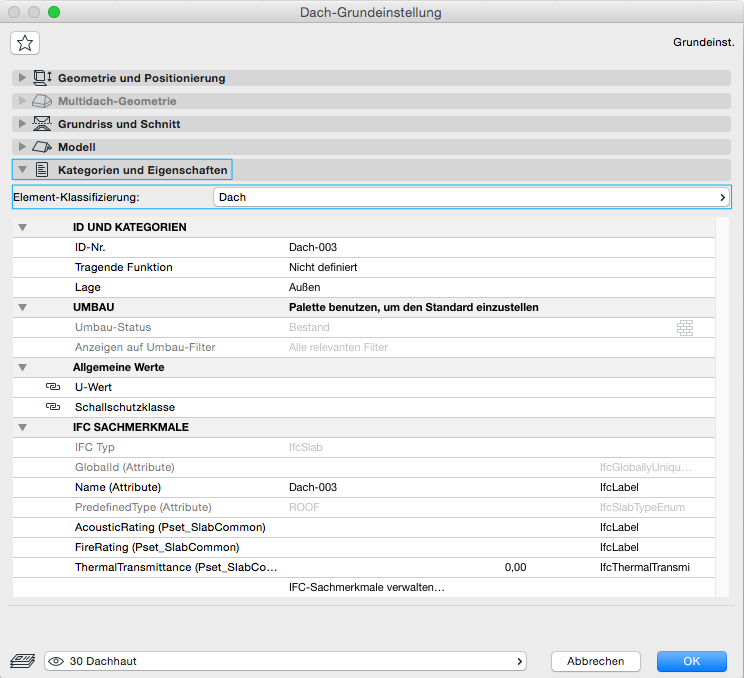
Task: Open the 30 Dachhaut layer dropdown
Action: pyautogui.click(x=286, y=661)
